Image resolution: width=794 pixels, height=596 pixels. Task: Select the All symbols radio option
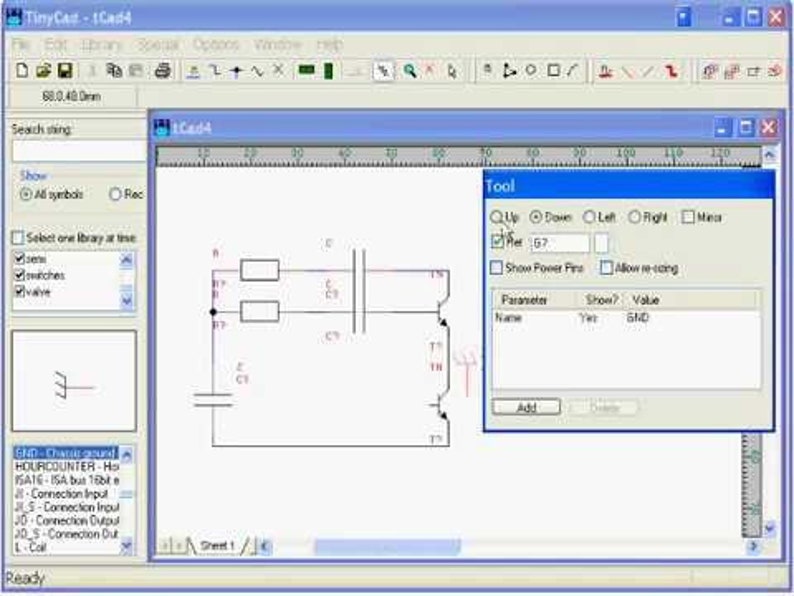tap(25, 194)
